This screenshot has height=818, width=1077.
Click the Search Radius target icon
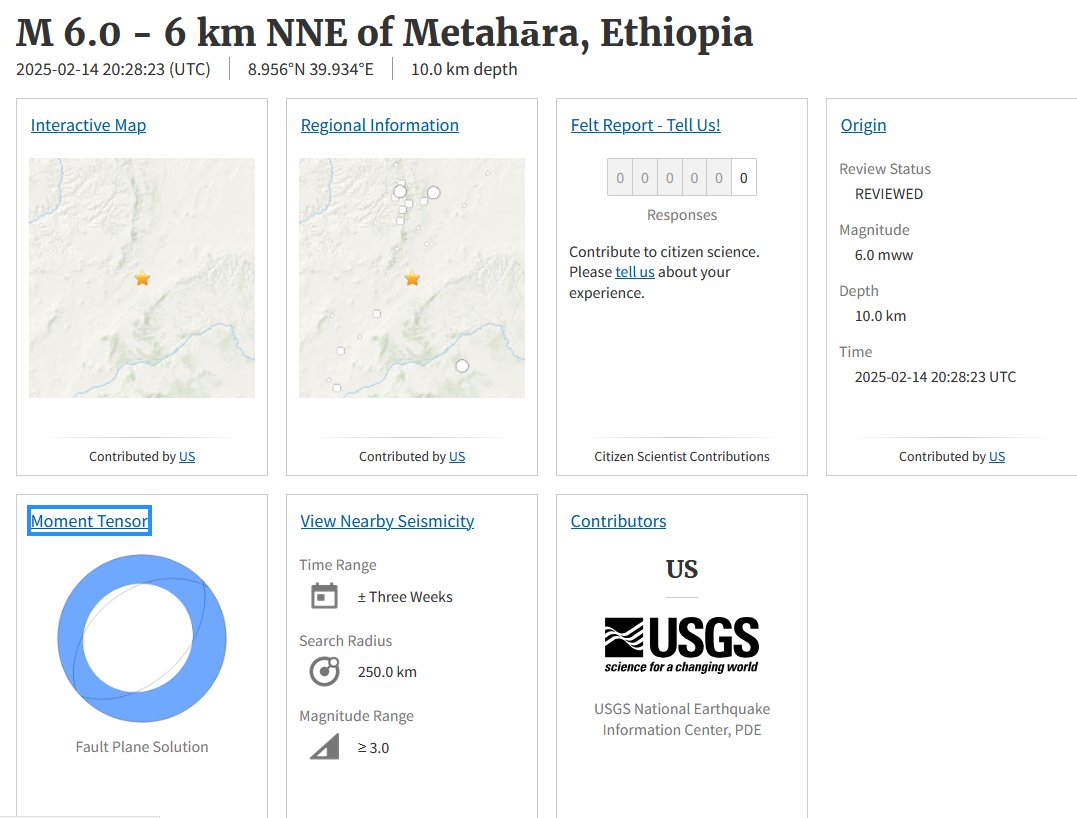click(x=324, y=671)
